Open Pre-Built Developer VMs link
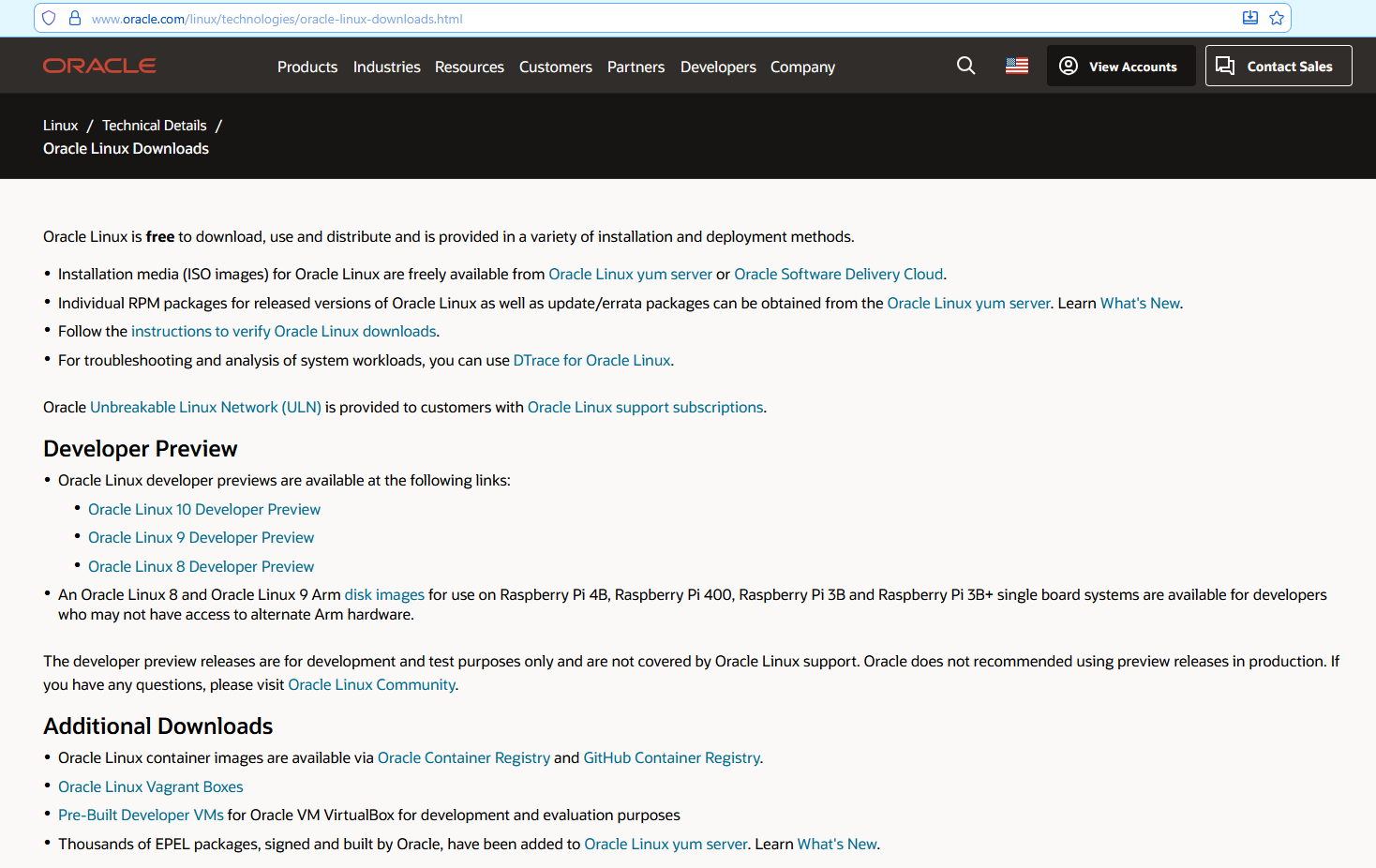 (x=142, y=815)
